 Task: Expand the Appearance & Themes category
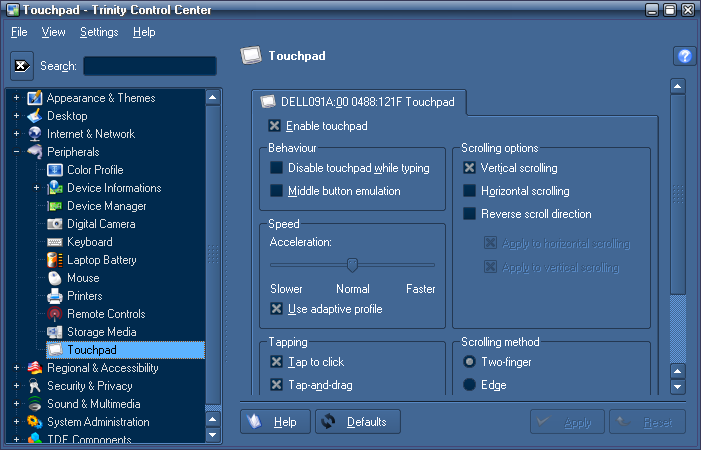click(x=16, y=98)
